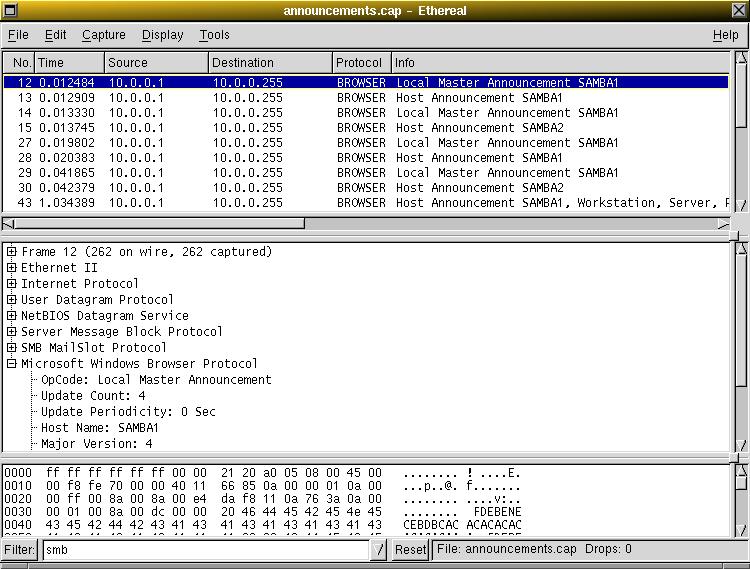This screenshot has width=750, height=569.
Task: Open the Capture menu
Action: (104, 35)
